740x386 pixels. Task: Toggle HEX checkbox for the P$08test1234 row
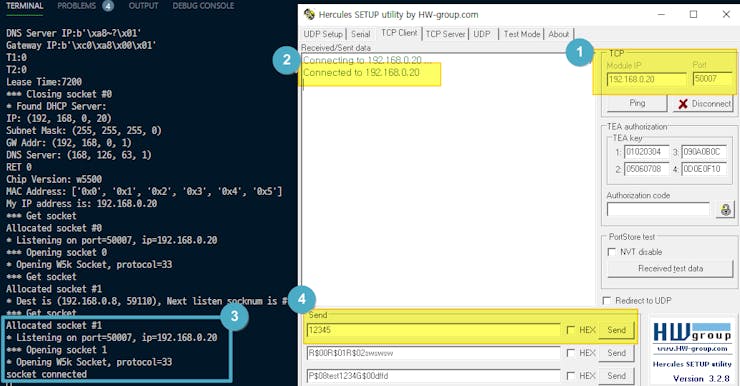[x=571, y=376]
